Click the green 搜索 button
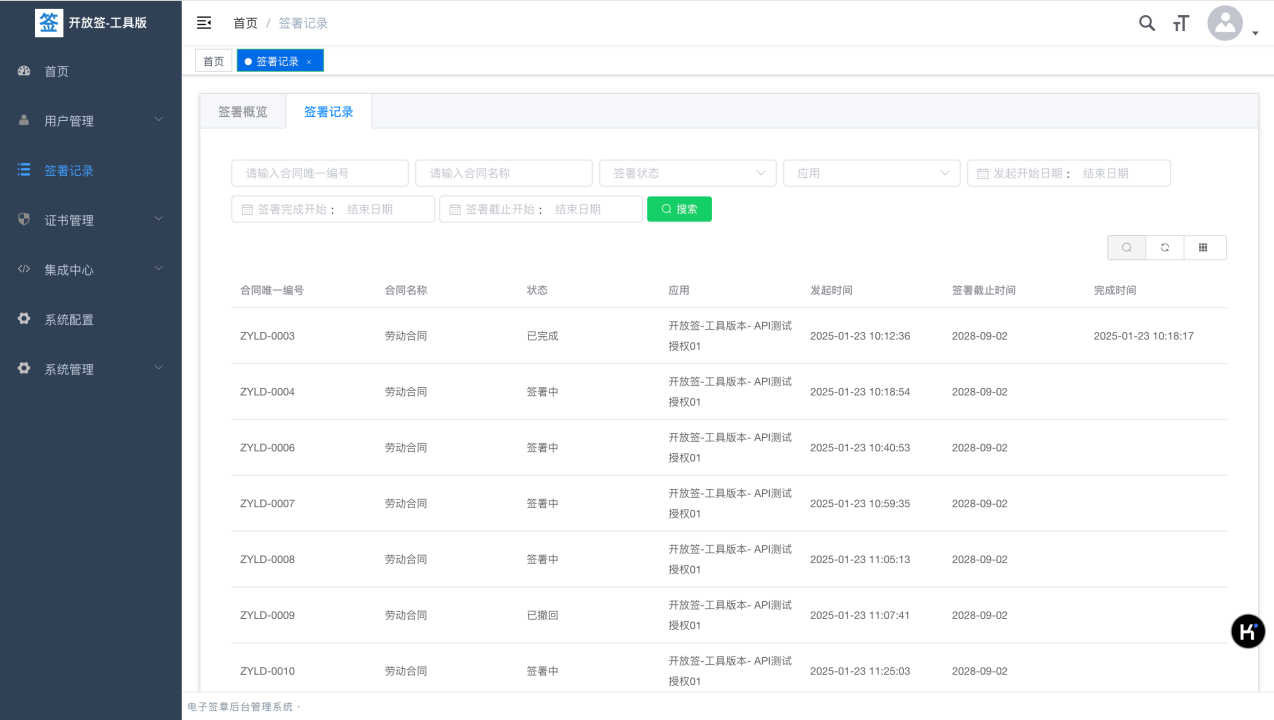1274x720 pixels. click(x=679, y=209)
